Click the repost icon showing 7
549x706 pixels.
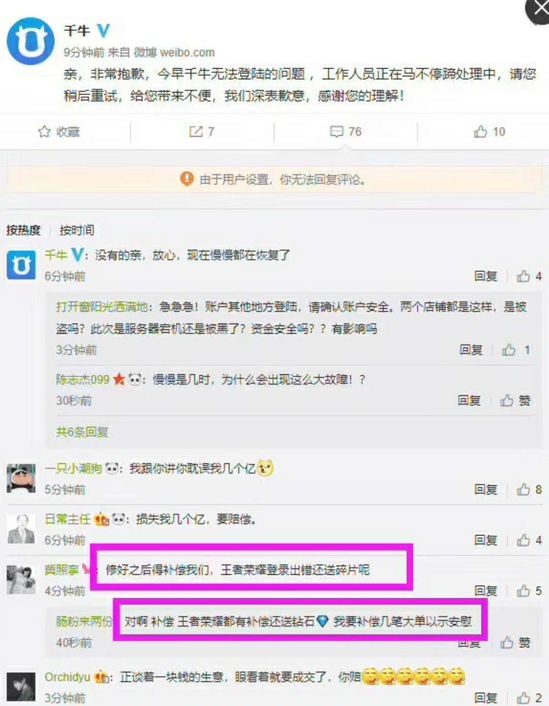(196, 131)
